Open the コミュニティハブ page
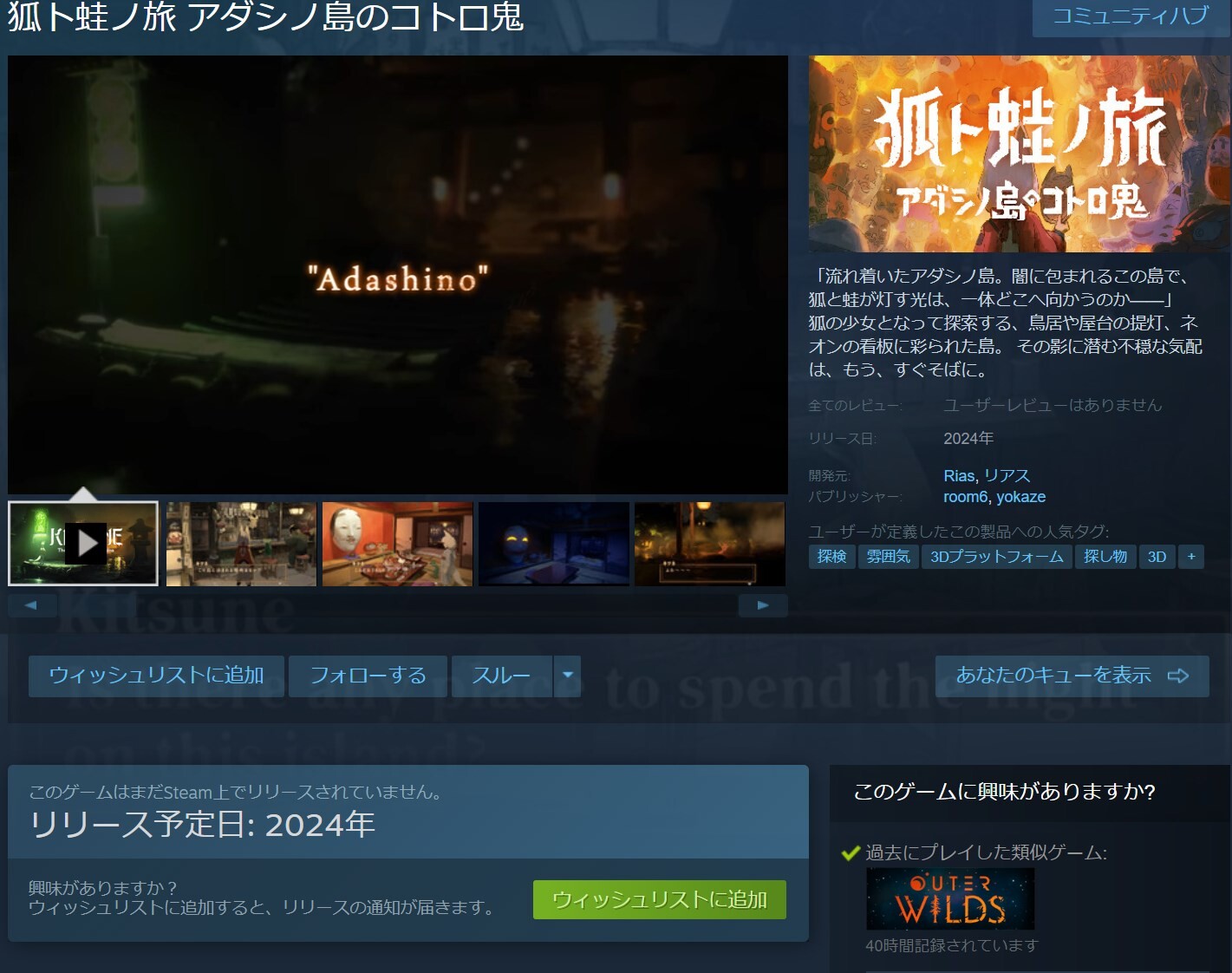The height and width of the screenshot is (973, 1232). tap(1131, 16)
